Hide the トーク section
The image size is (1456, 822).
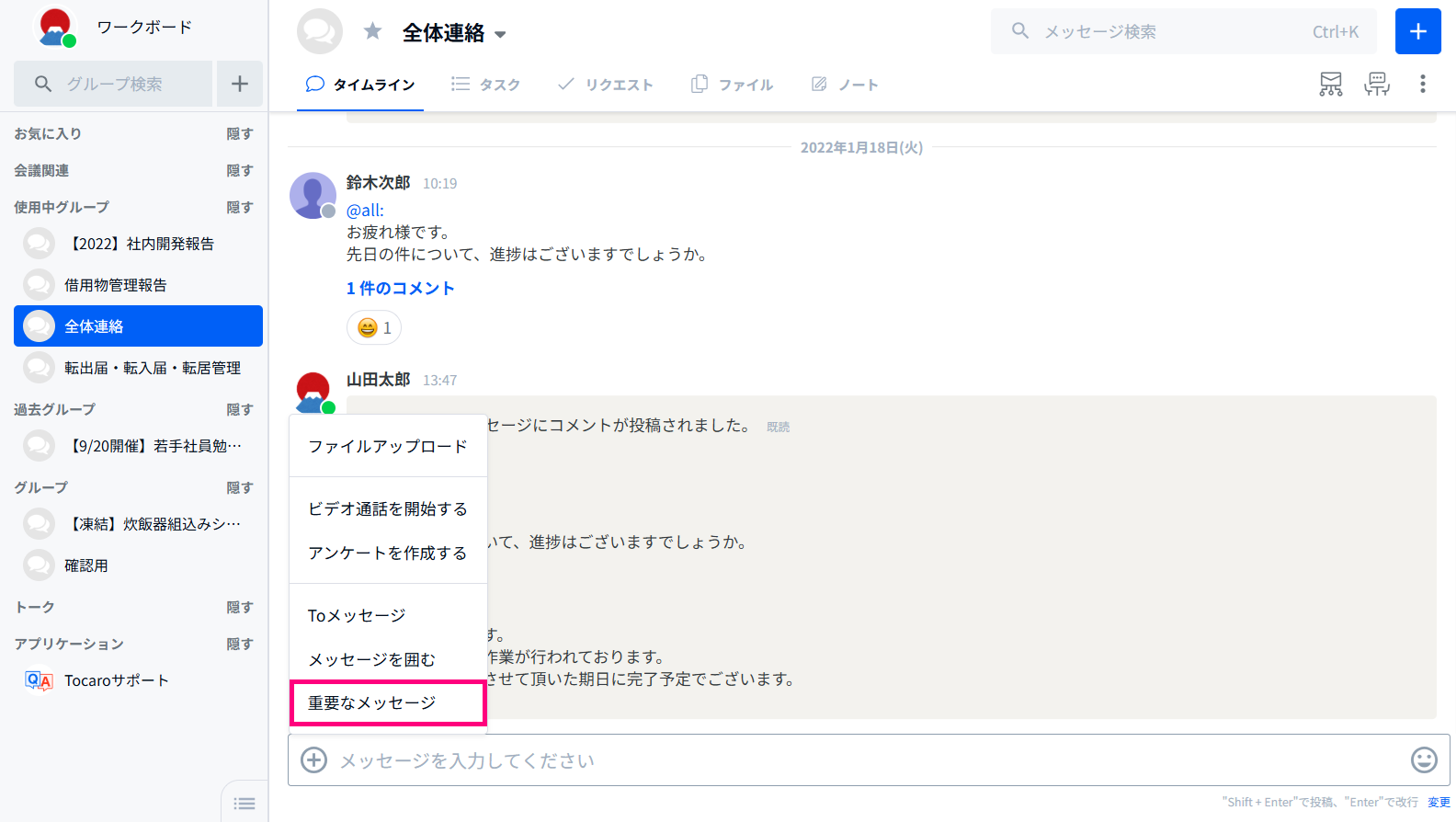[x=240, y=608]
